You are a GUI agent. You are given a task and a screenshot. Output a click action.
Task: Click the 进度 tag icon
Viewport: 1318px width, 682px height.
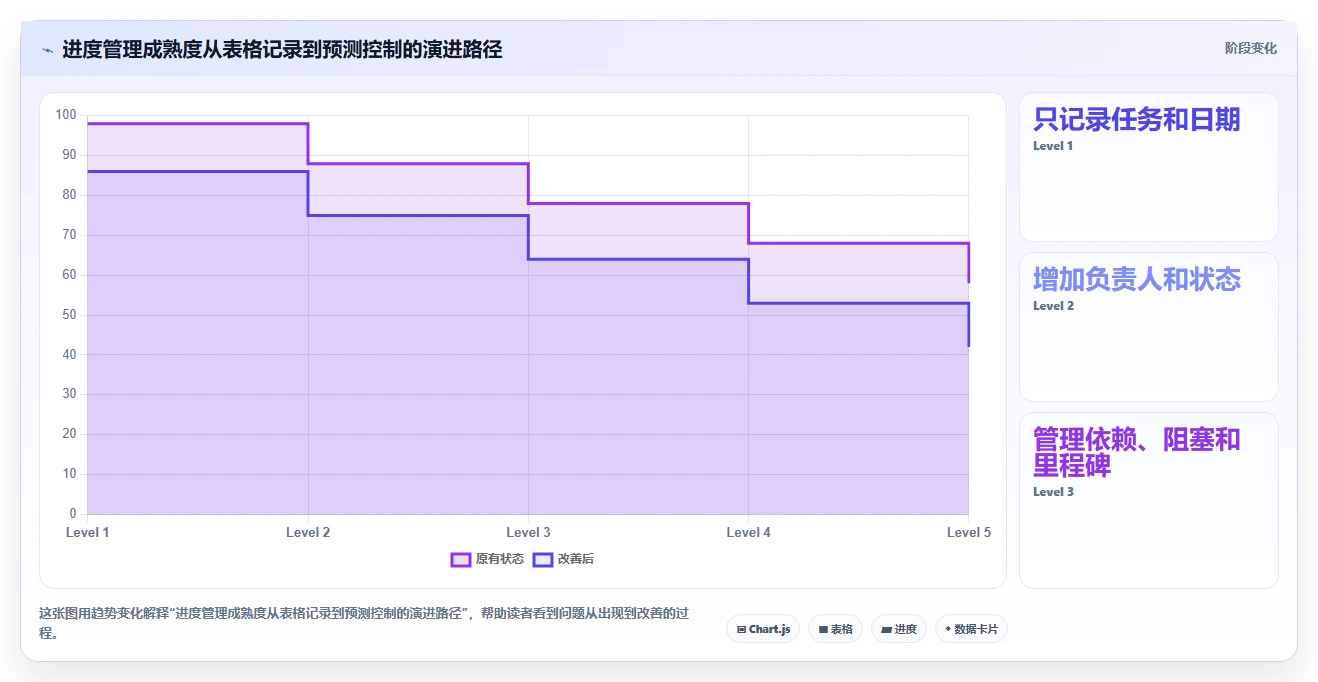pyautogui.click(x=886, y=629)
